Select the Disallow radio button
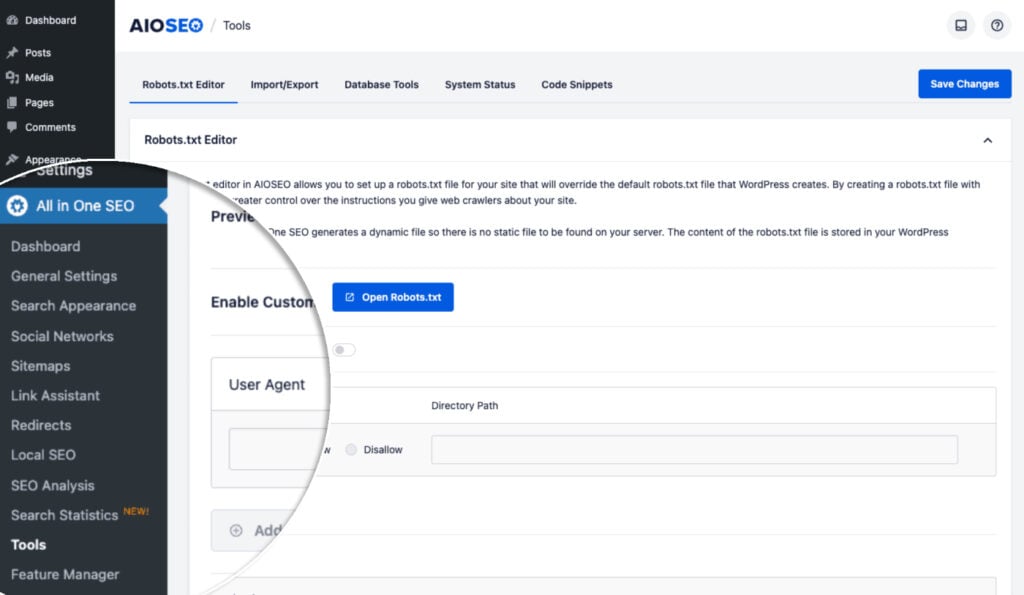The width and height of the screenshot is (1024, 595). pyautogui.click(x=351, y=449)
